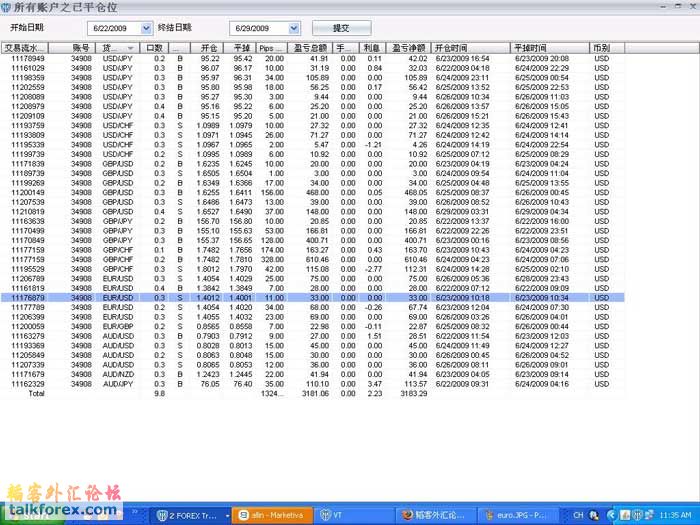The width and height of the screenshot is (700, 525).
Task: Click the 账号 column header
Action: pyautogui.click(x=82, y=47)
